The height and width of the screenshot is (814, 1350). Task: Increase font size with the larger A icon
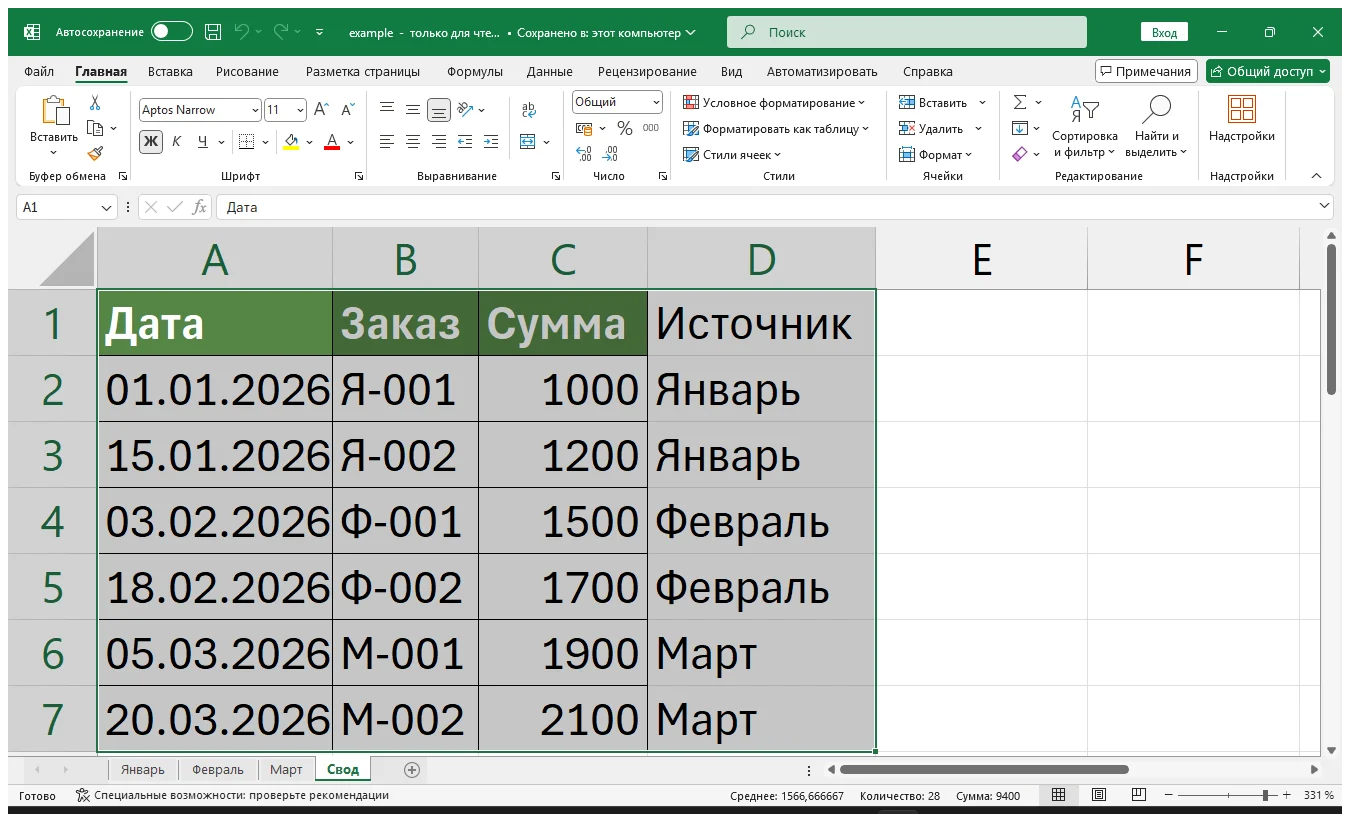point(321,110)
